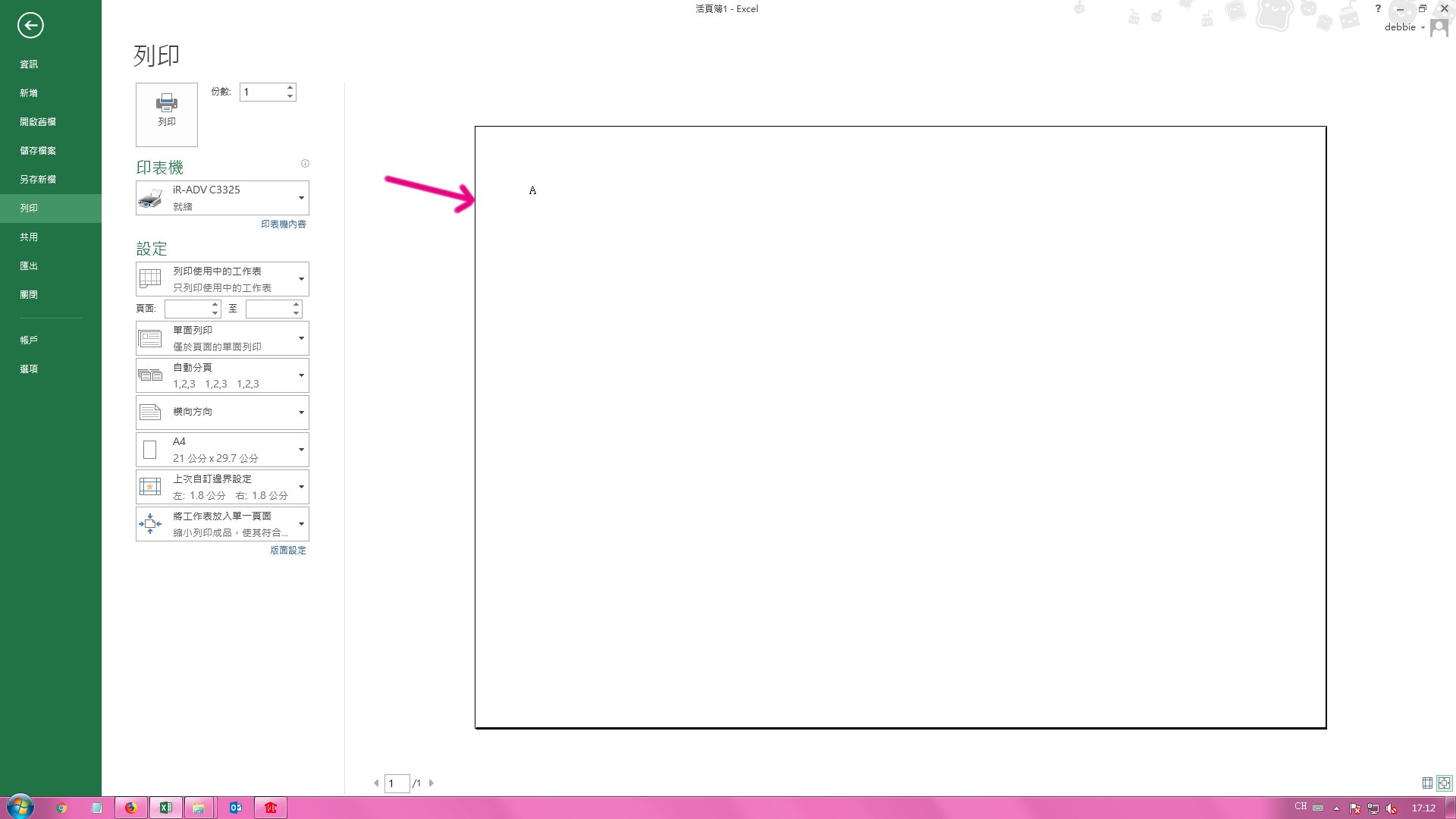Expand the 列印使用中的工作表 dropdown
This screenshot has width=1456, height=819.
click(x=300, y=279)
